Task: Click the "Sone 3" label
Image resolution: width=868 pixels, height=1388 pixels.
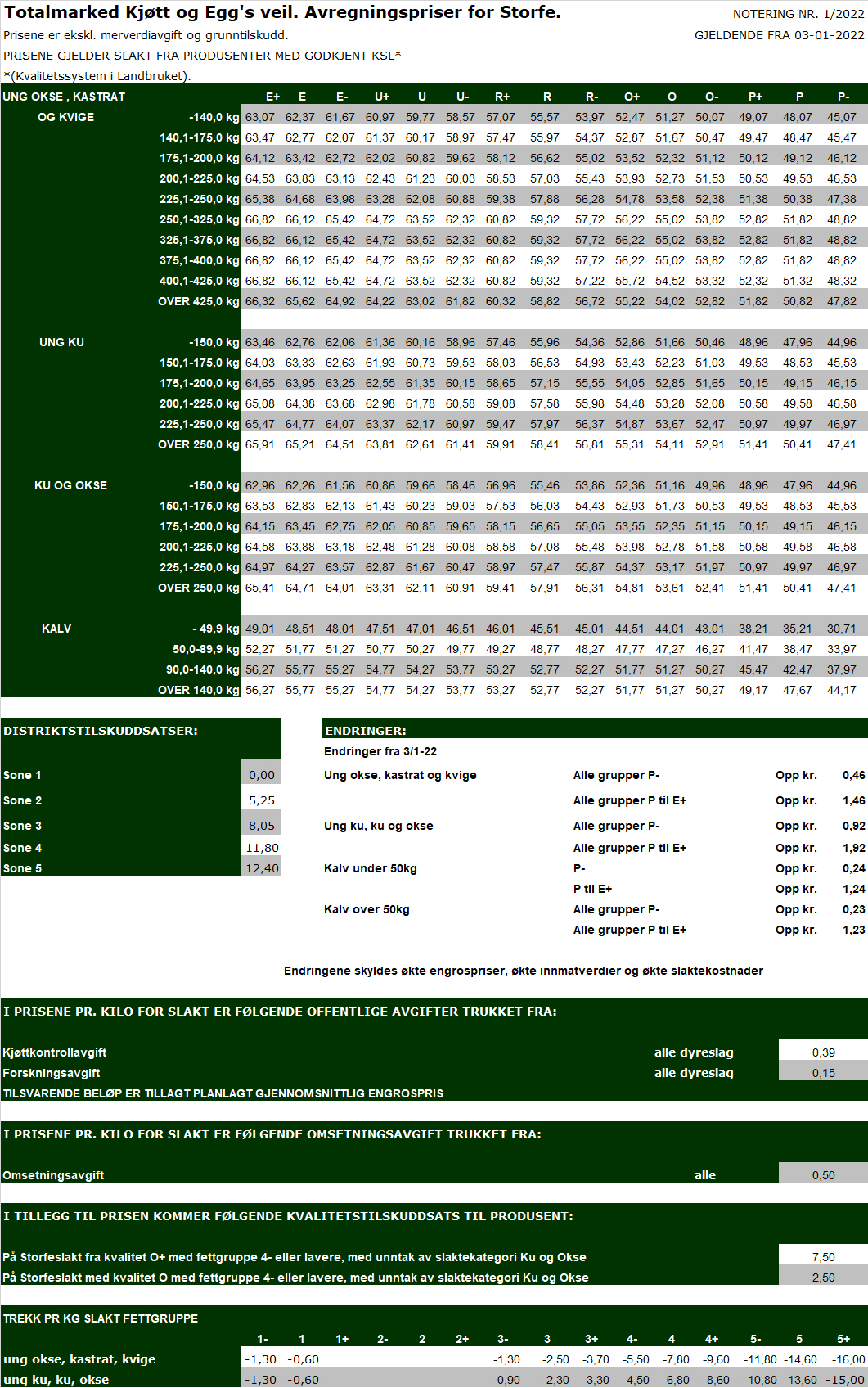Action: (x=22, y=826)
